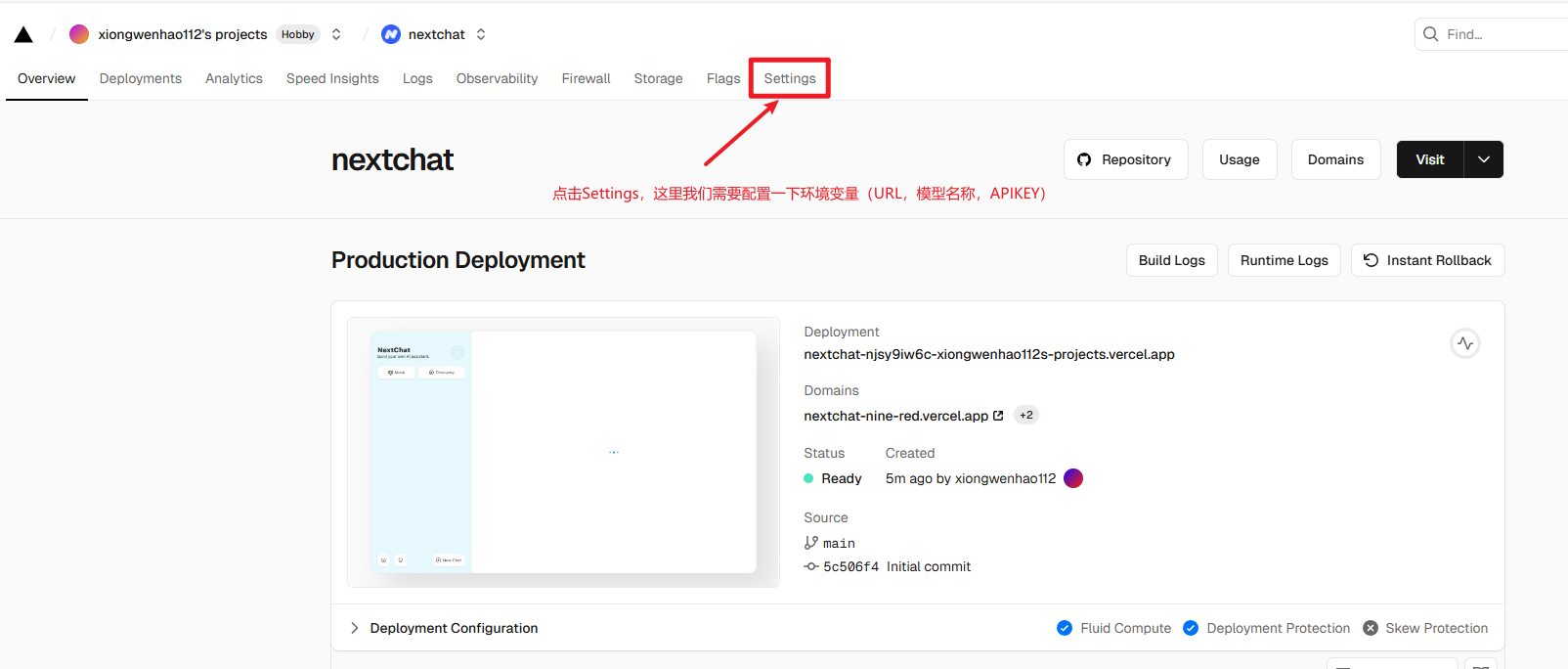This screenshot has width=1568, height=669.
Task: Click xiongwenhao112's projects breadcrumb text
Action: tap(182, 34)
